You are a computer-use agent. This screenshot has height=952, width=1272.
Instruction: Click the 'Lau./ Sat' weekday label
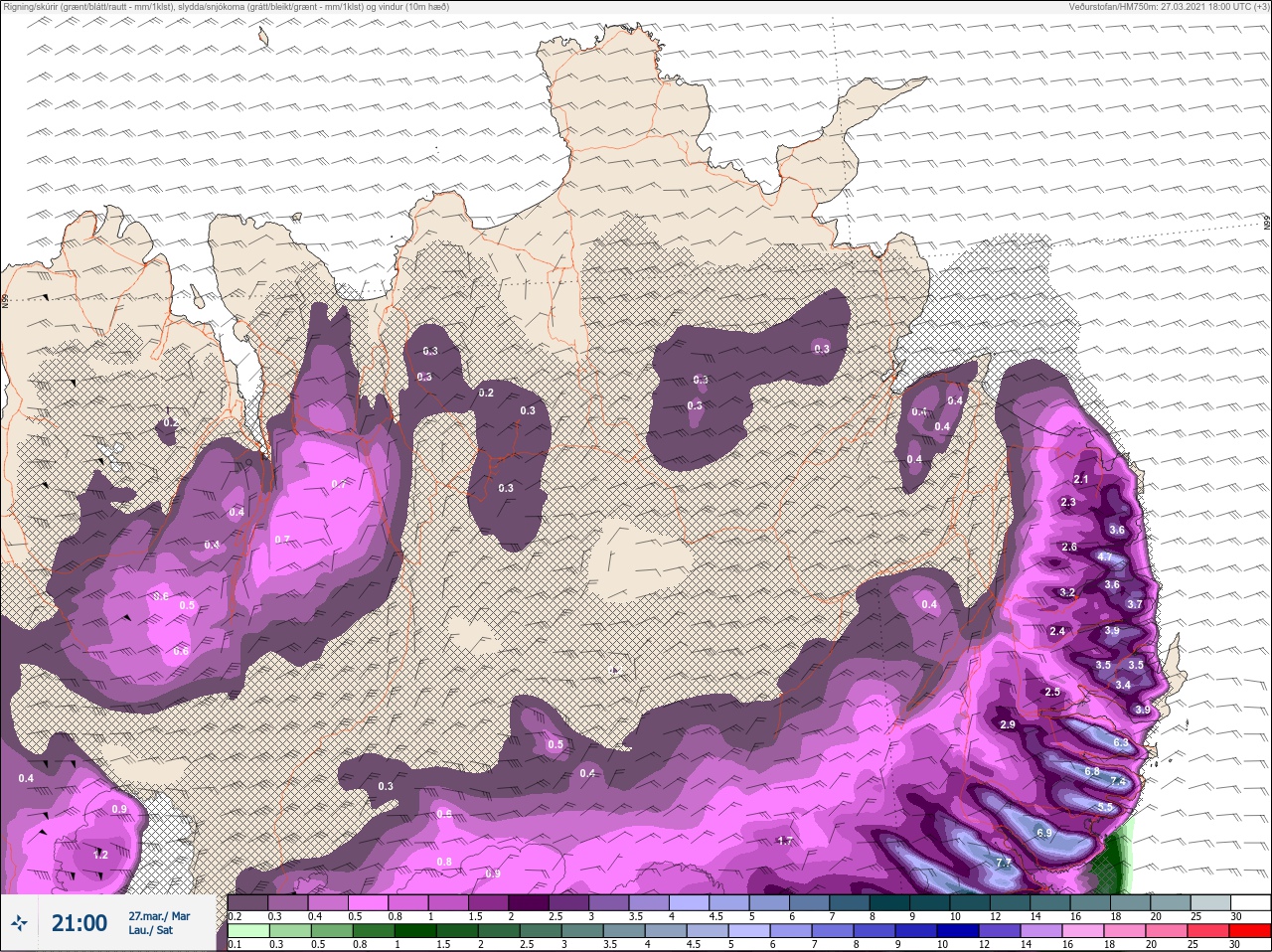pos(150,931)
